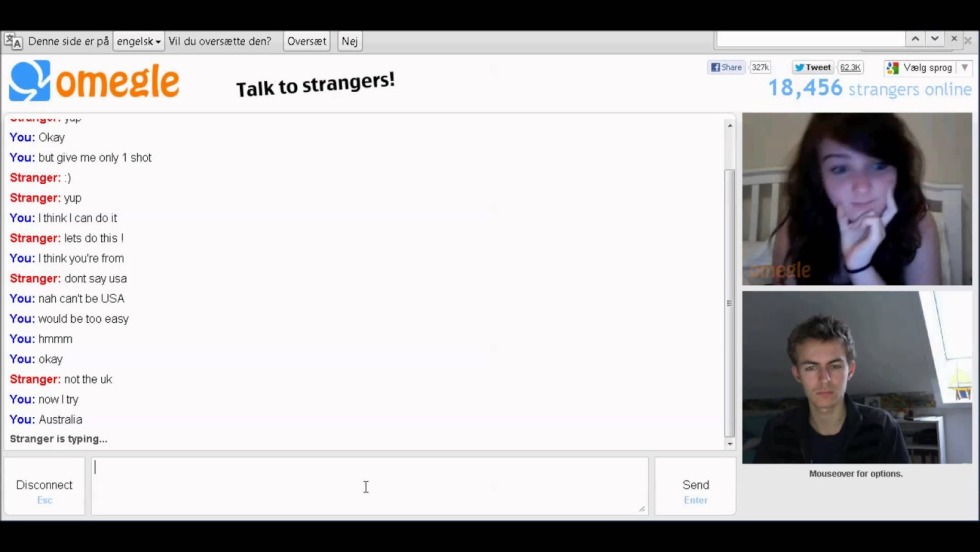Click the Oversæt translate button
The width and height of the screenshot is (980, 552).
(306, 42)
